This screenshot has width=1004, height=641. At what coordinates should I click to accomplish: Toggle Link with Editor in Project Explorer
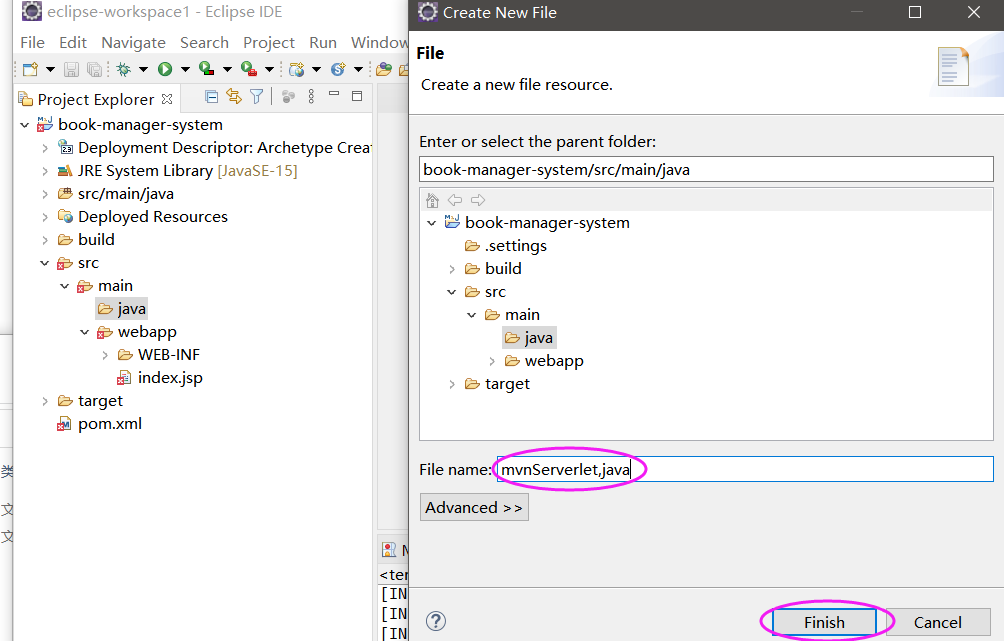pos(234,97)
